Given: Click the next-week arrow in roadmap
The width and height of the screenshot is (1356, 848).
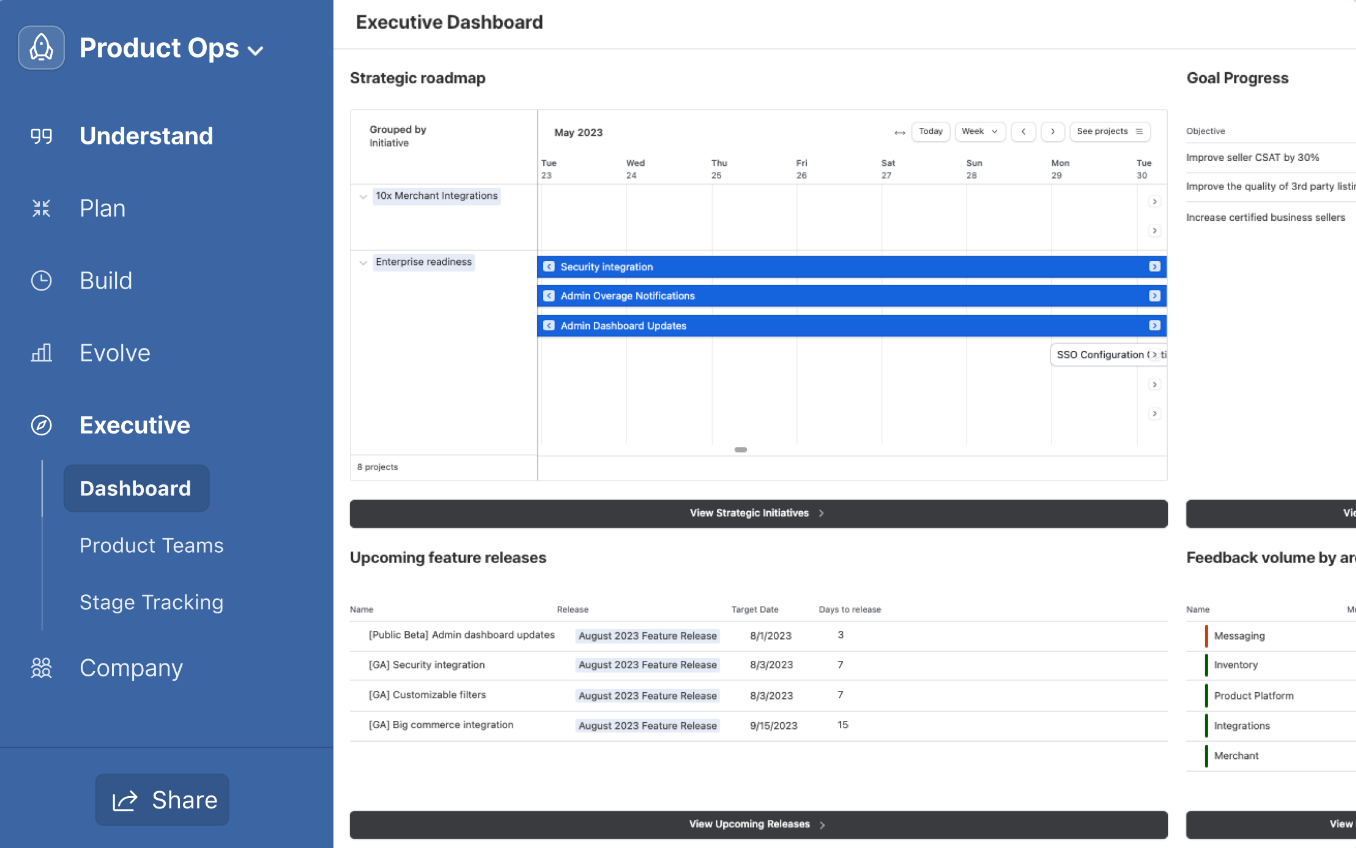Looking at the screenshot, I should tap(1053, 131).
